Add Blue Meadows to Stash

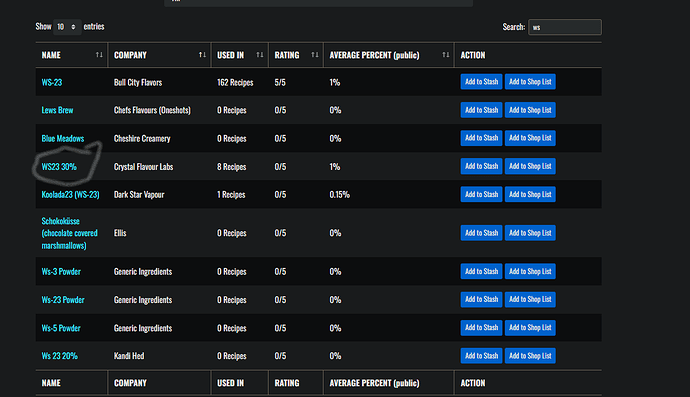481,138
